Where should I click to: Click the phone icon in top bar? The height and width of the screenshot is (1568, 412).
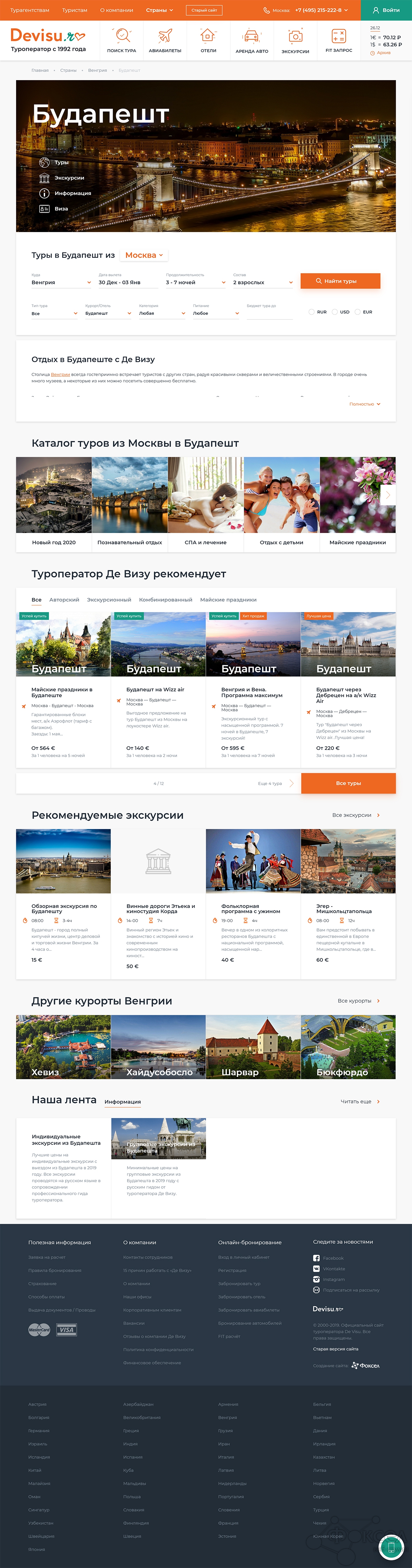267,10
